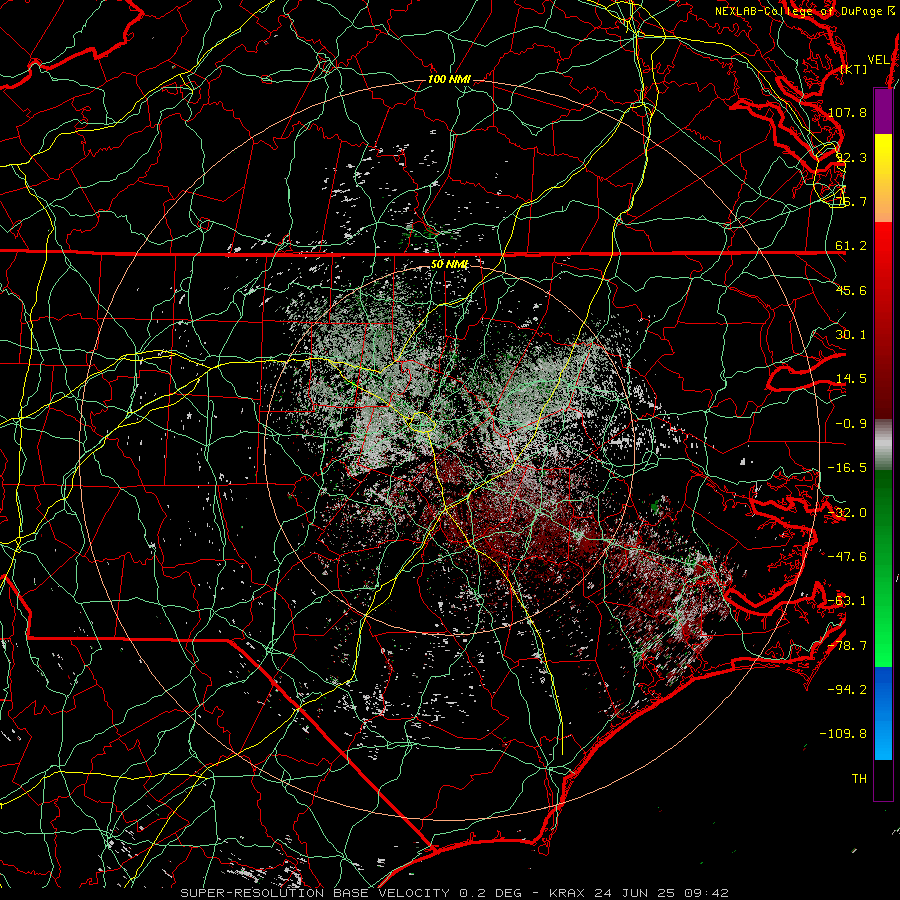Pick the purple segment of the color bar
Image resolution: width=900 pixels, height=900 pixels.
[883, 111]
